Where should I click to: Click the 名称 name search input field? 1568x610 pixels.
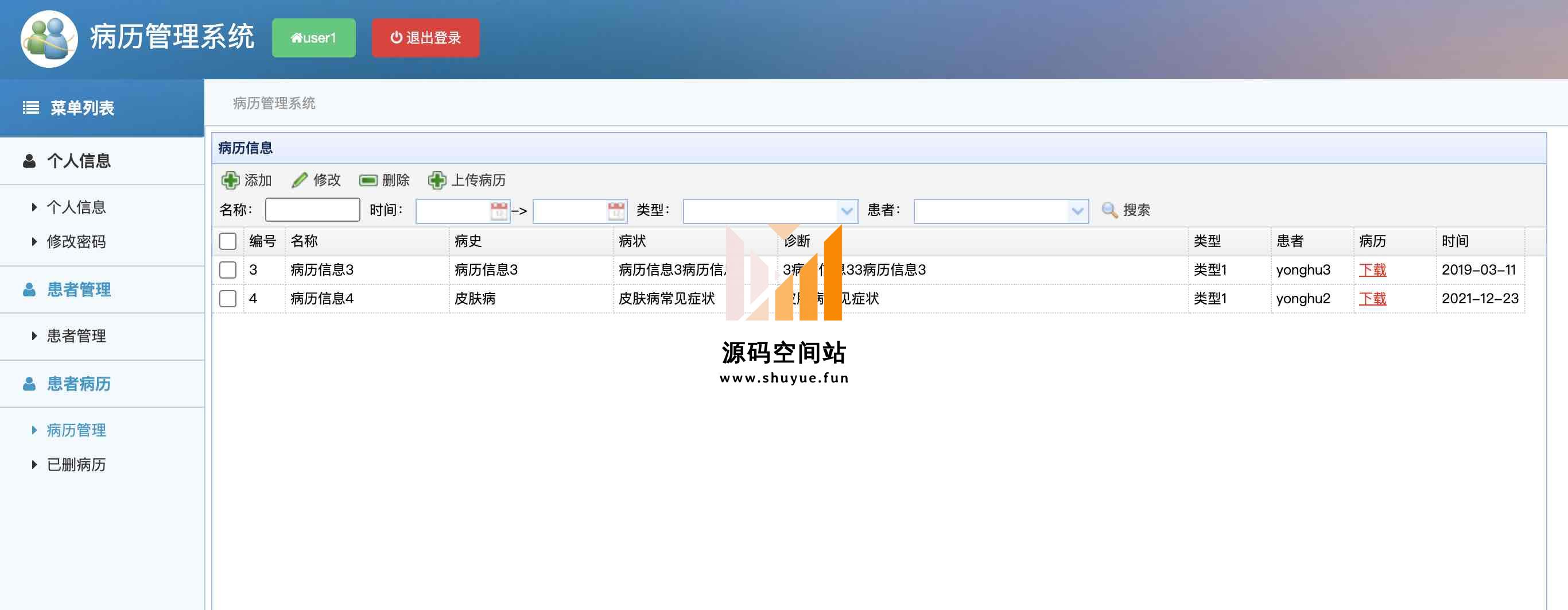312,210
